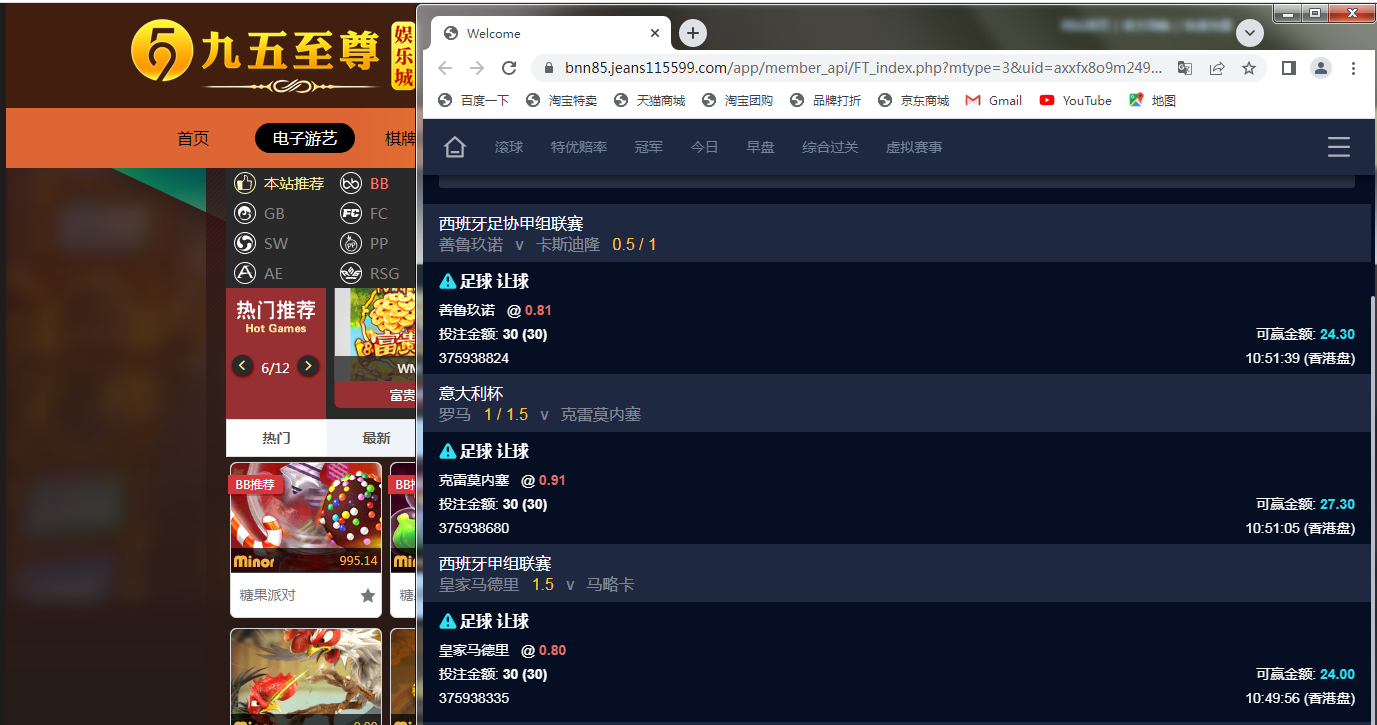
Task: Select 今日 nav item
Action: tap(705, 147)
